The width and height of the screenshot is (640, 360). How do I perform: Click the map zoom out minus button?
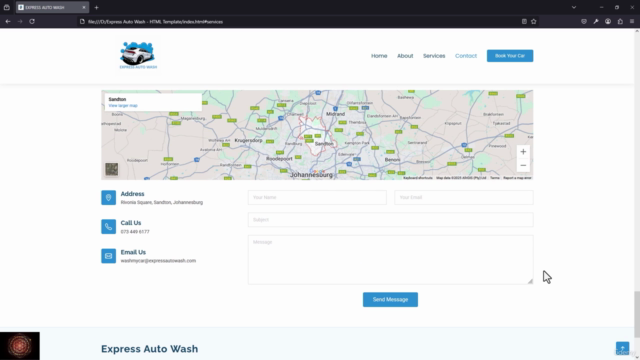click(523, 165)
